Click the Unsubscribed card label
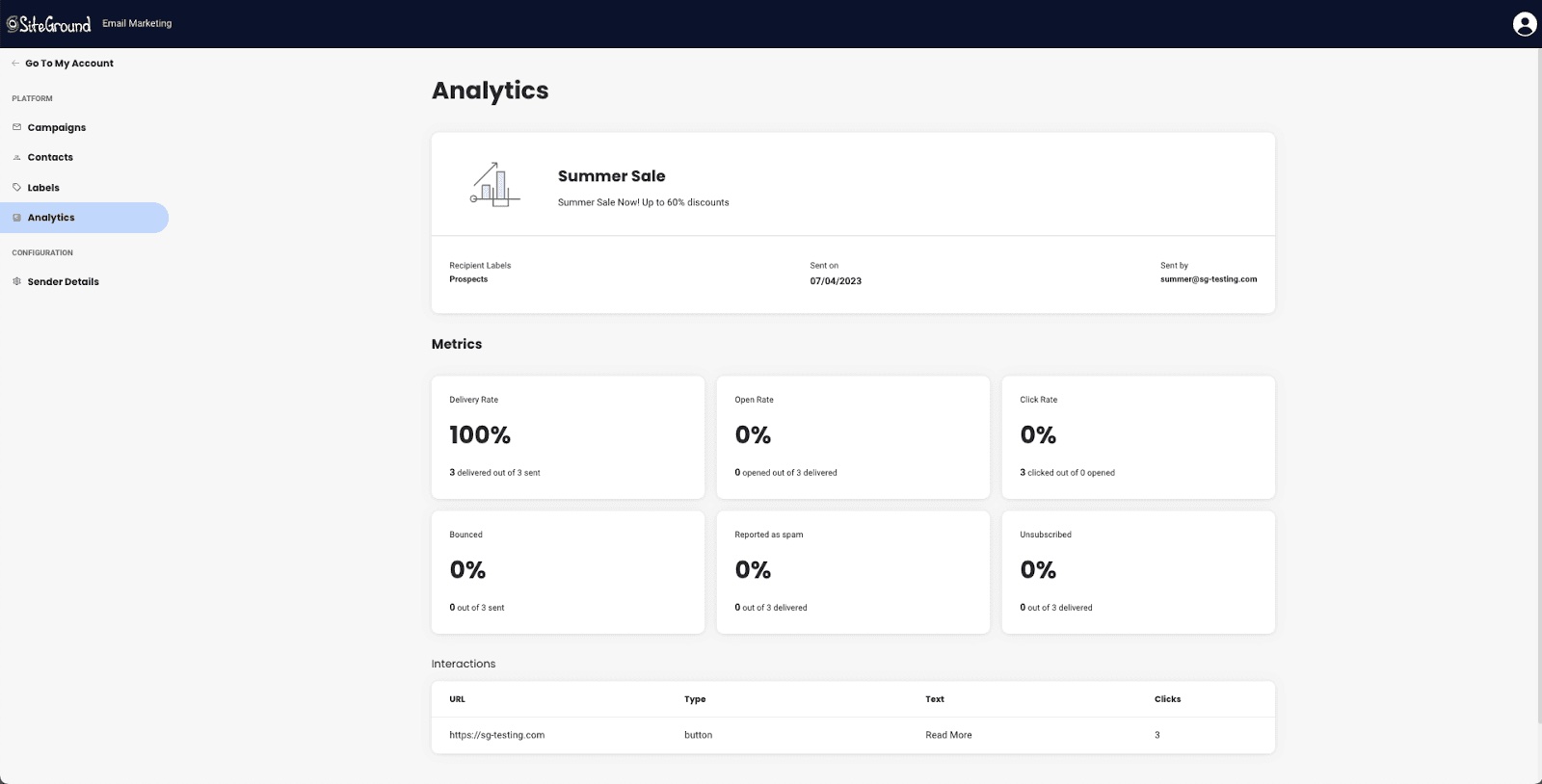Image resolution: width=1542 pixels, height=784 pixels. tap(1046, 535)
